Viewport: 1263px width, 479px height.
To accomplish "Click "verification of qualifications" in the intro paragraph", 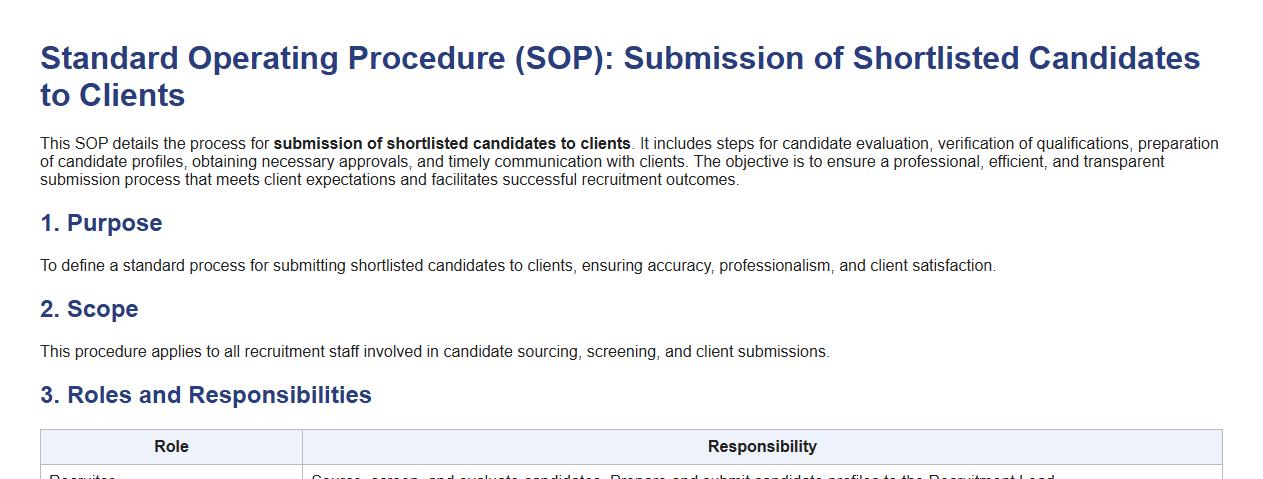I will click(1032, 144).
